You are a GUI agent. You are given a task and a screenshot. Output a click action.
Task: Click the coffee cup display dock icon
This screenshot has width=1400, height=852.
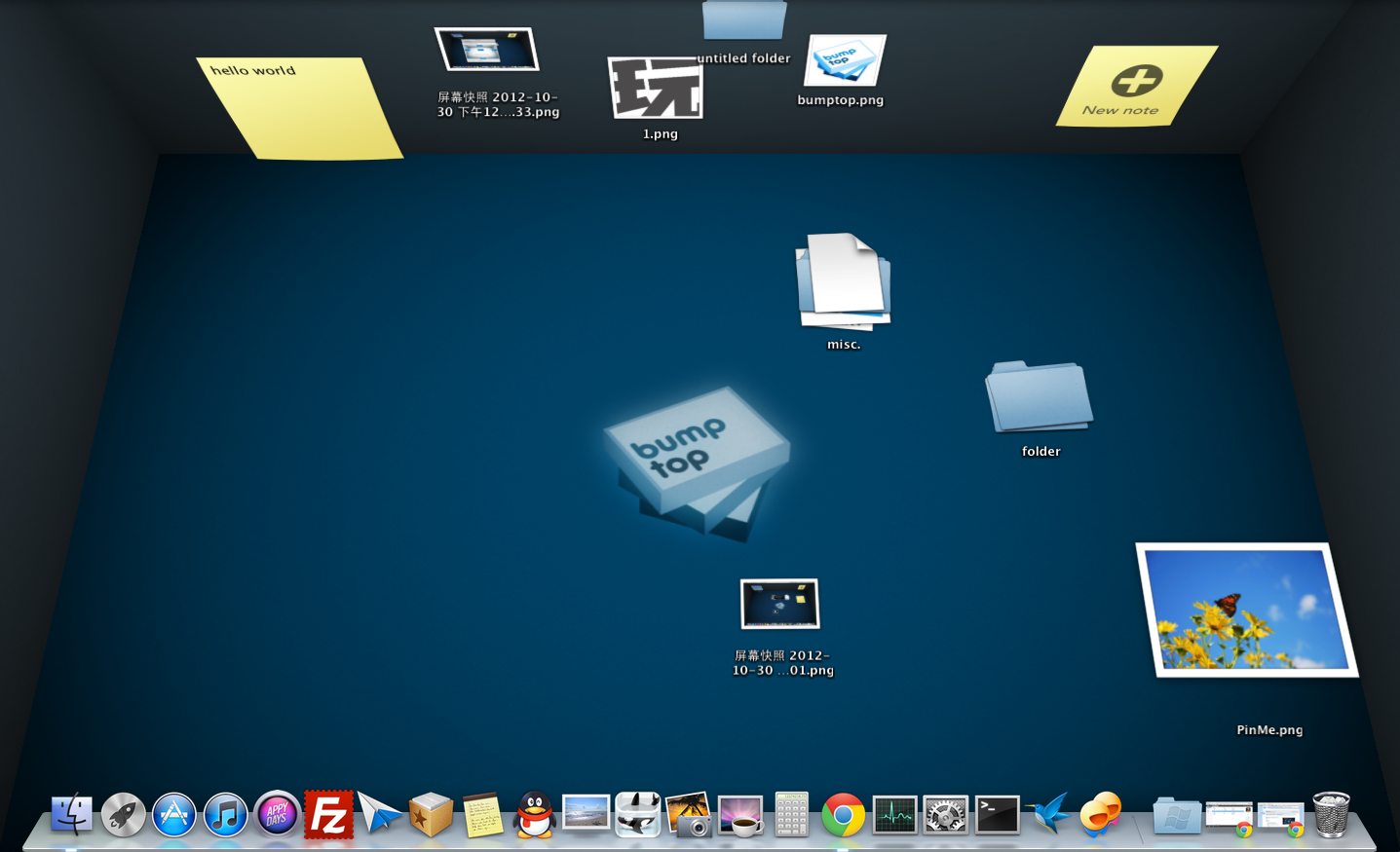coord(740,814)
